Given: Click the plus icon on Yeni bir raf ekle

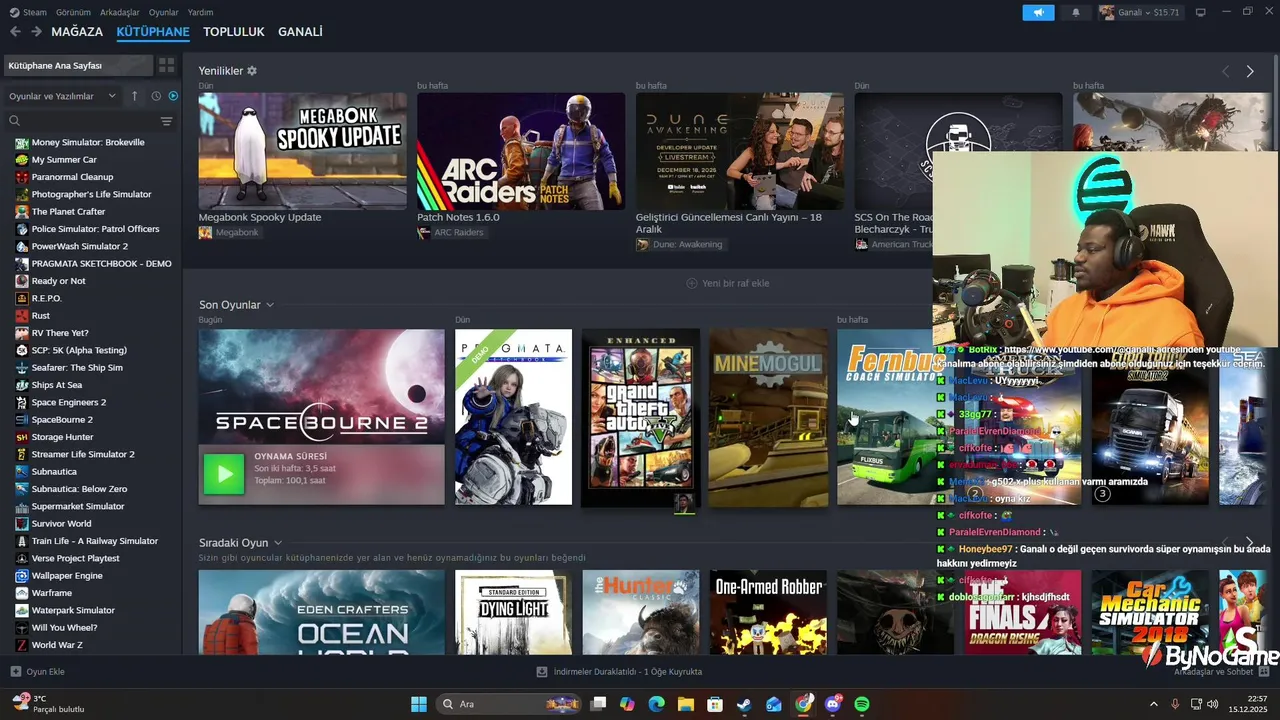Looking at the screenshot, I should [x=692, y=283].
